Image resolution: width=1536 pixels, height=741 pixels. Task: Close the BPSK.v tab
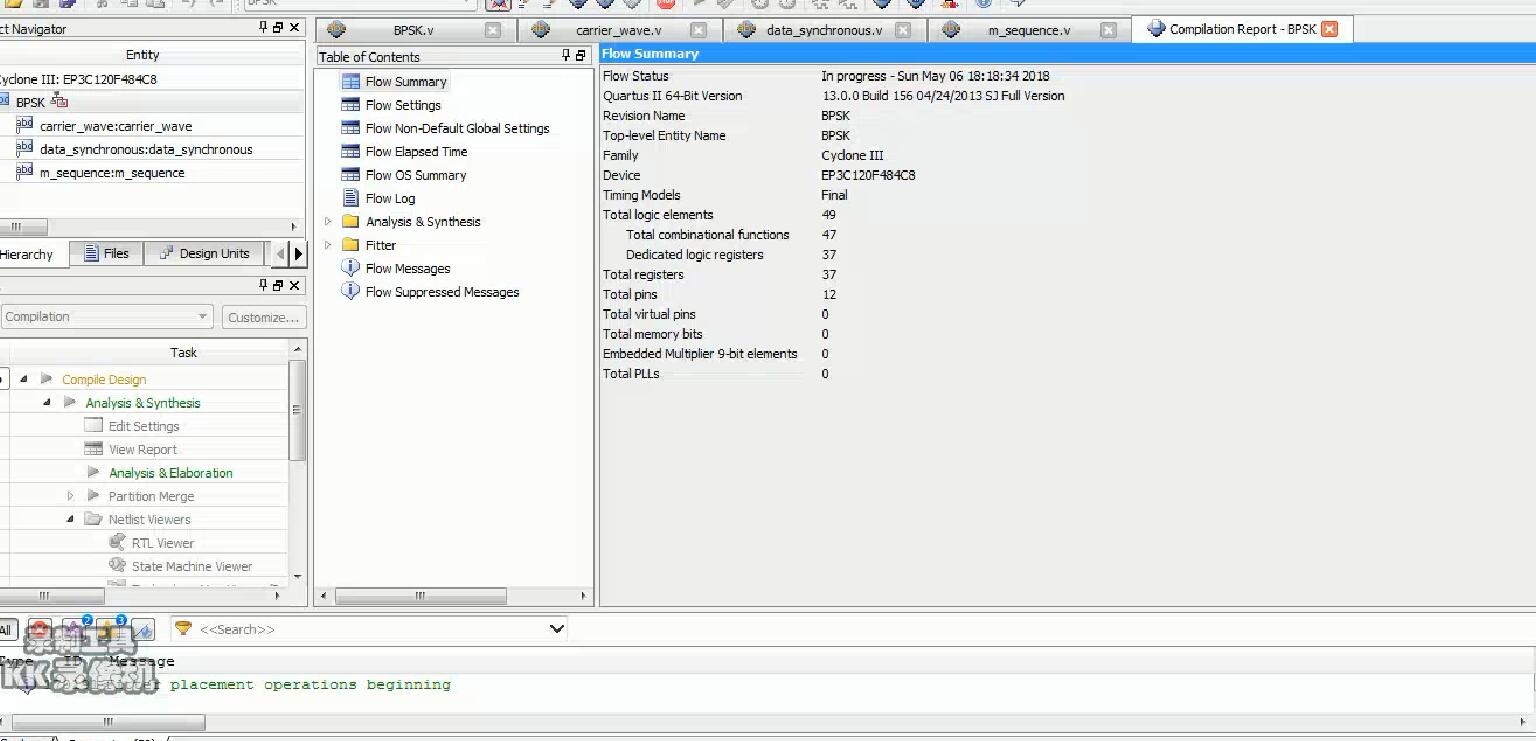492,30
